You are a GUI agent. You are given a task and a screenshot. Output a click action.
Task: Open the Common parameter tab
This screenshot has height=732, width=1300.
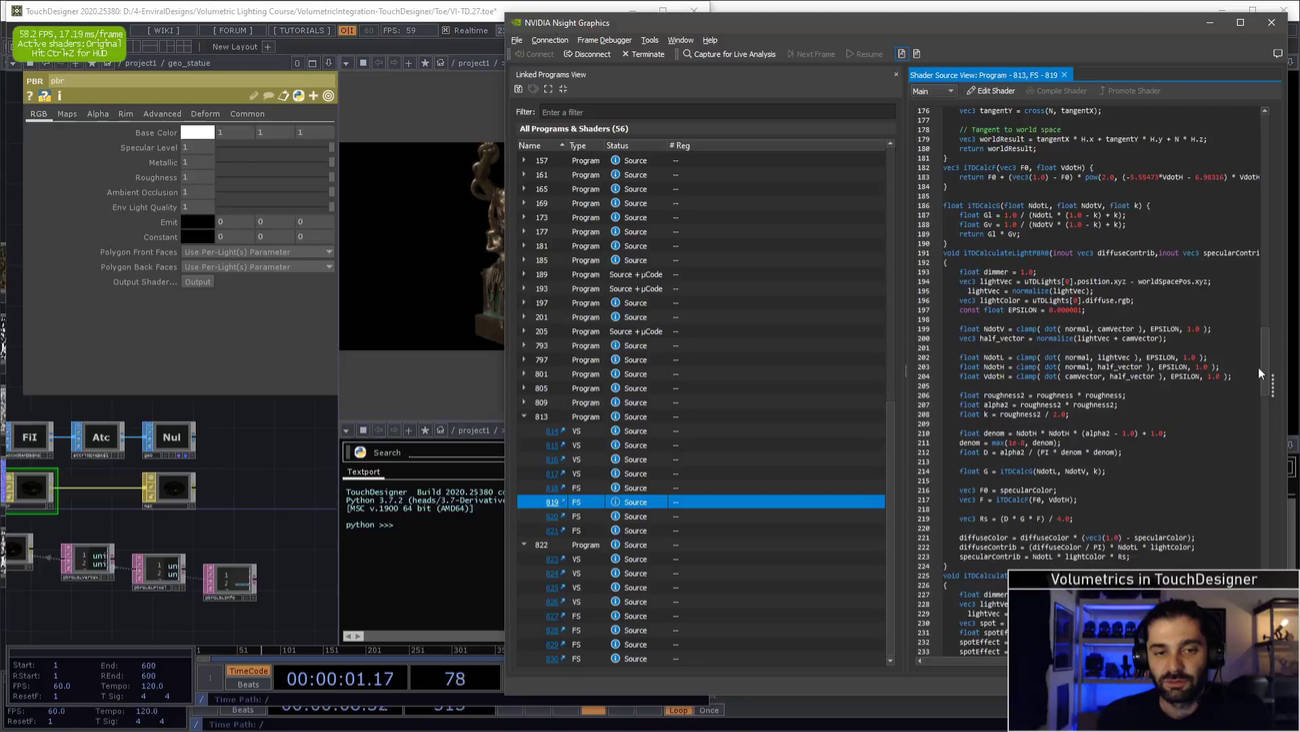click(x=247, y=114)
